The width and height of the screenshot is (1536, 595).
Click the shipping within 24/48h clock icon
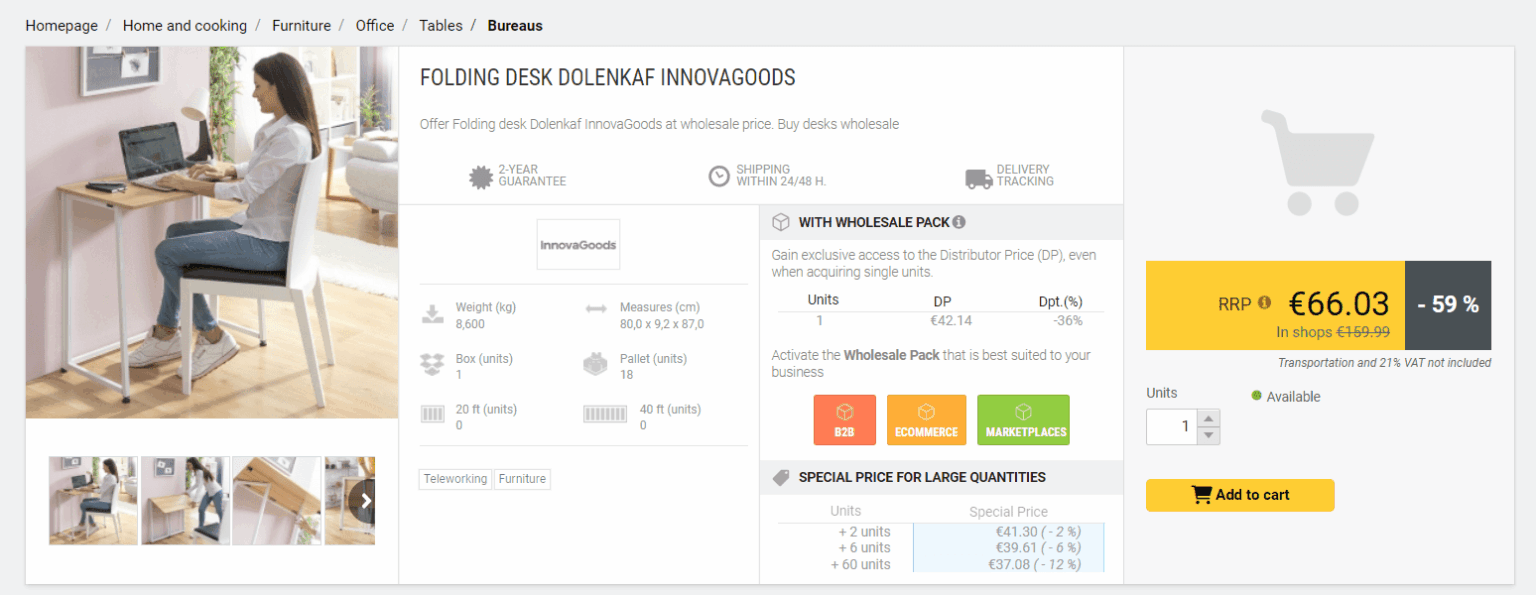click(719, 176)
